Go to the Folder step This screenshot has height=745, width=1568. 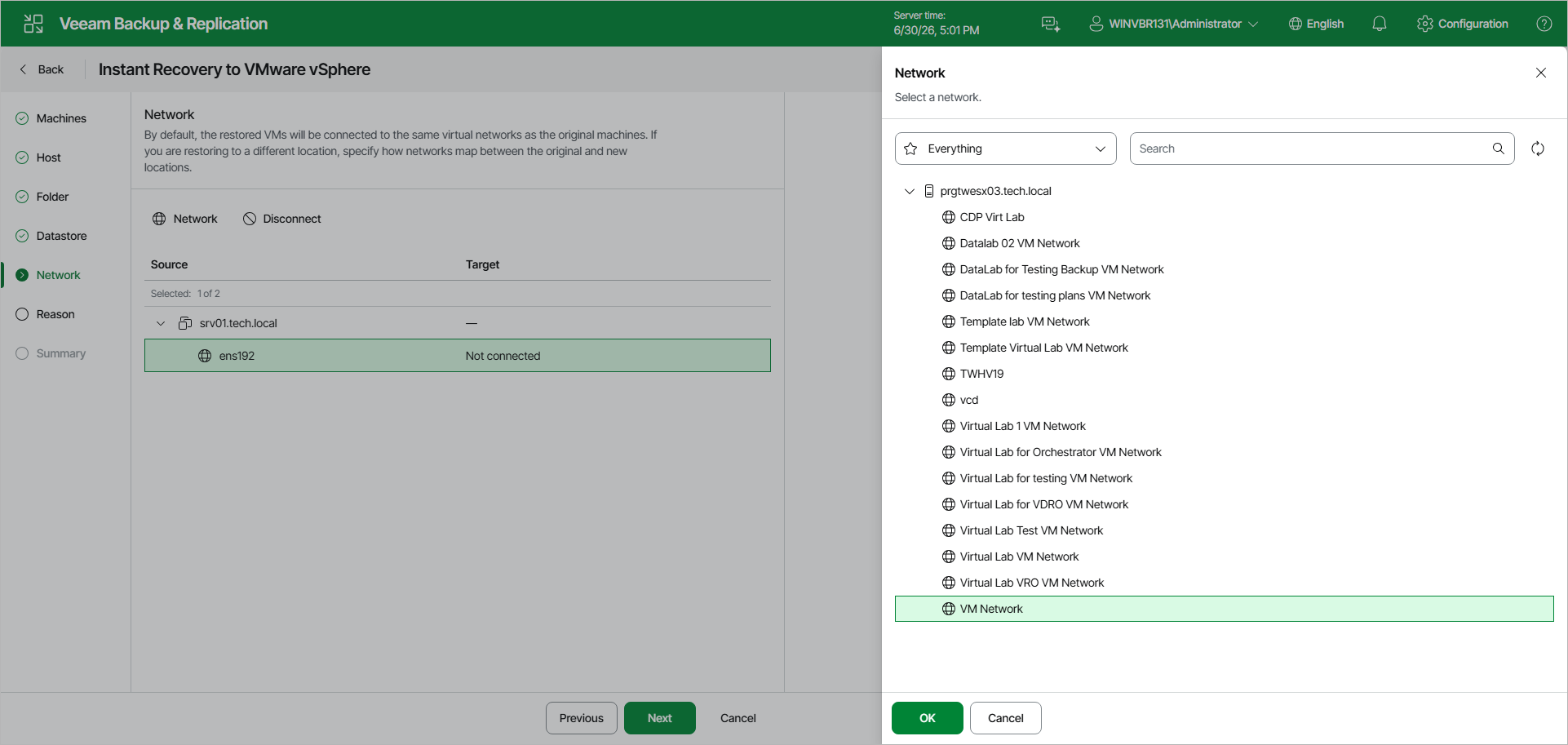[x=42, y=197]
